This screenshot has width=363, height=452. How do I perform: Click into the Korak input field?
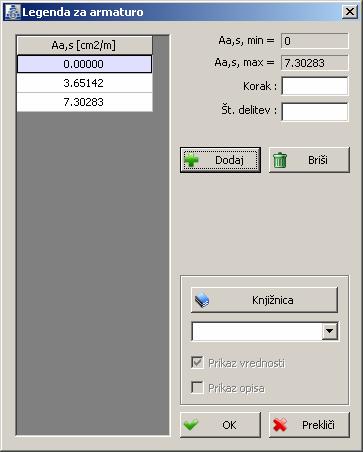tap(315, 86)
